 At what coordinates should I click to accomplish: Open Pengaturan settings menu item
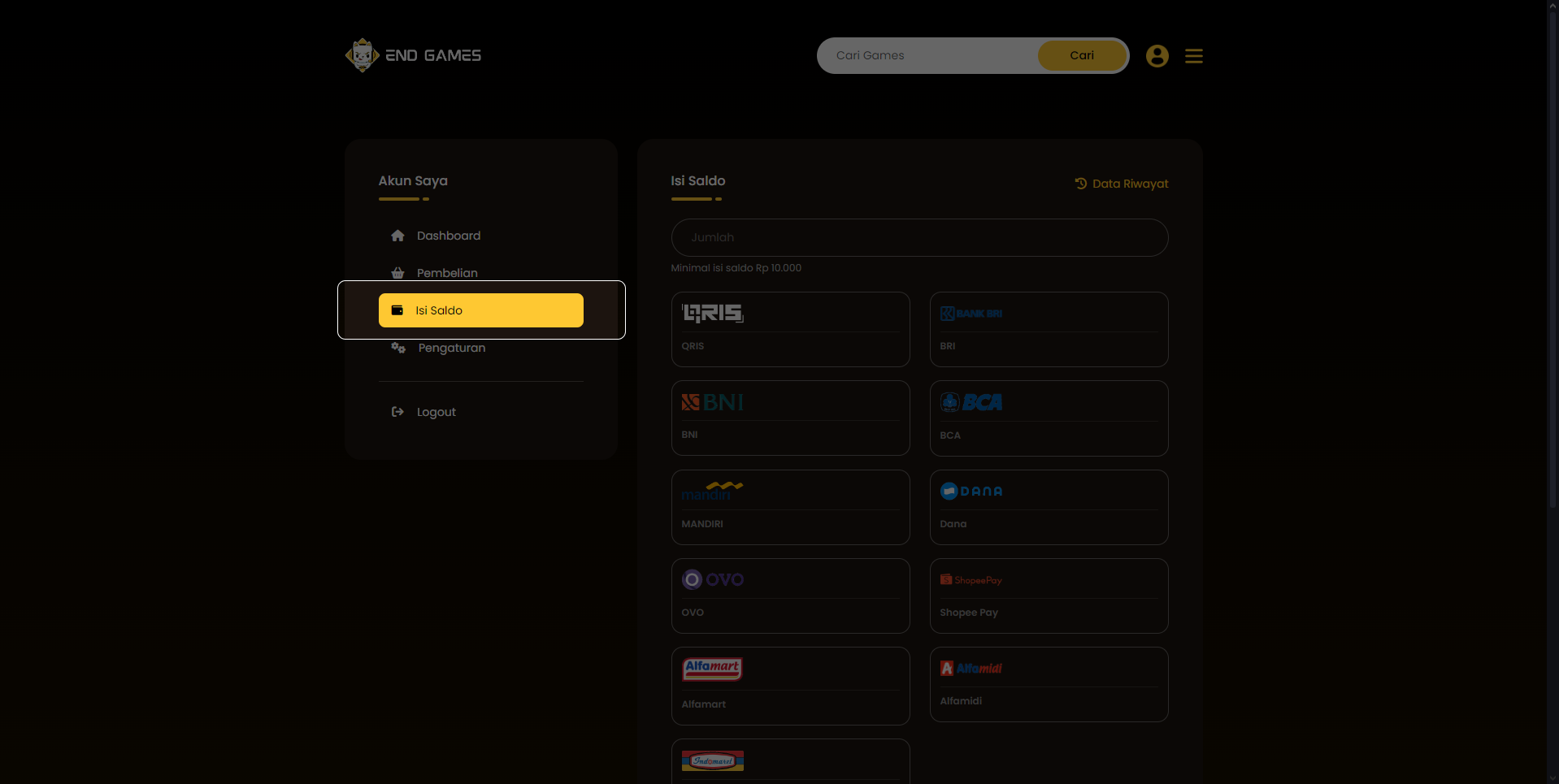(x=481, y=348)
